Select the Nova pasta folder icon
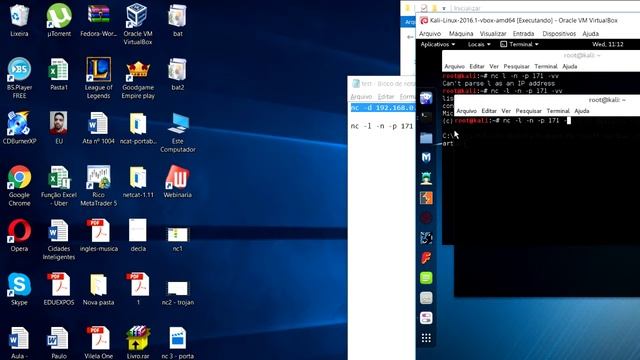This screenshot has height=360, width=640. pos(98,289)
